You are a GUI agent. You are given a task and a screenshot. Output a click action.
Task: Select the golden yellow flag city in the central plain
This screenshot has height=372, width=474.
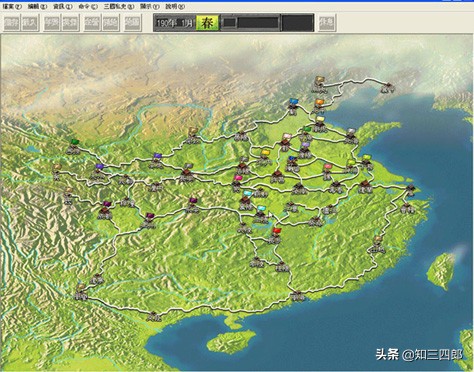[264, 157]
